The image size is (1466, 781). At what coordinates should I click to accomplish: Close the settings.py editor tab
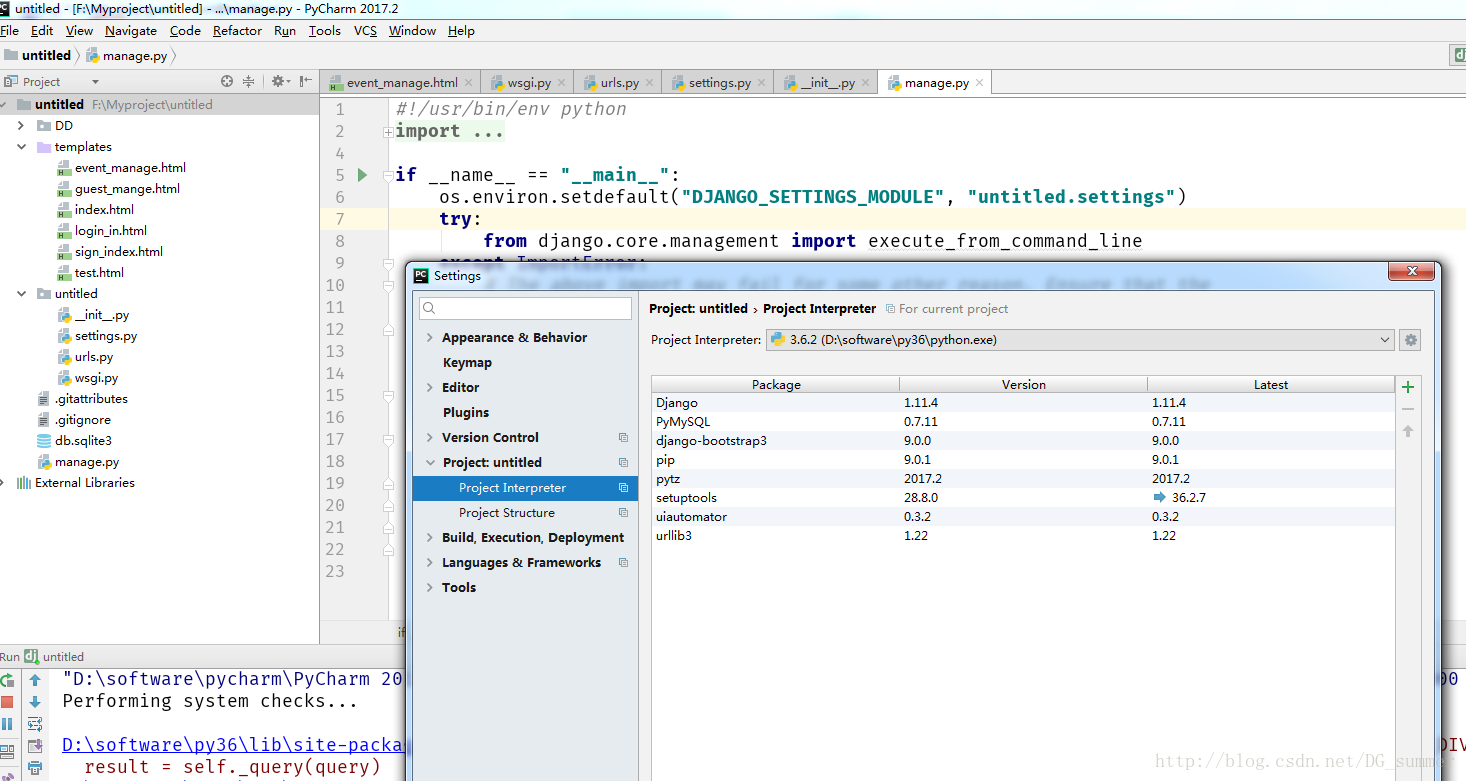pyautogui.click(x=761, y=83)
